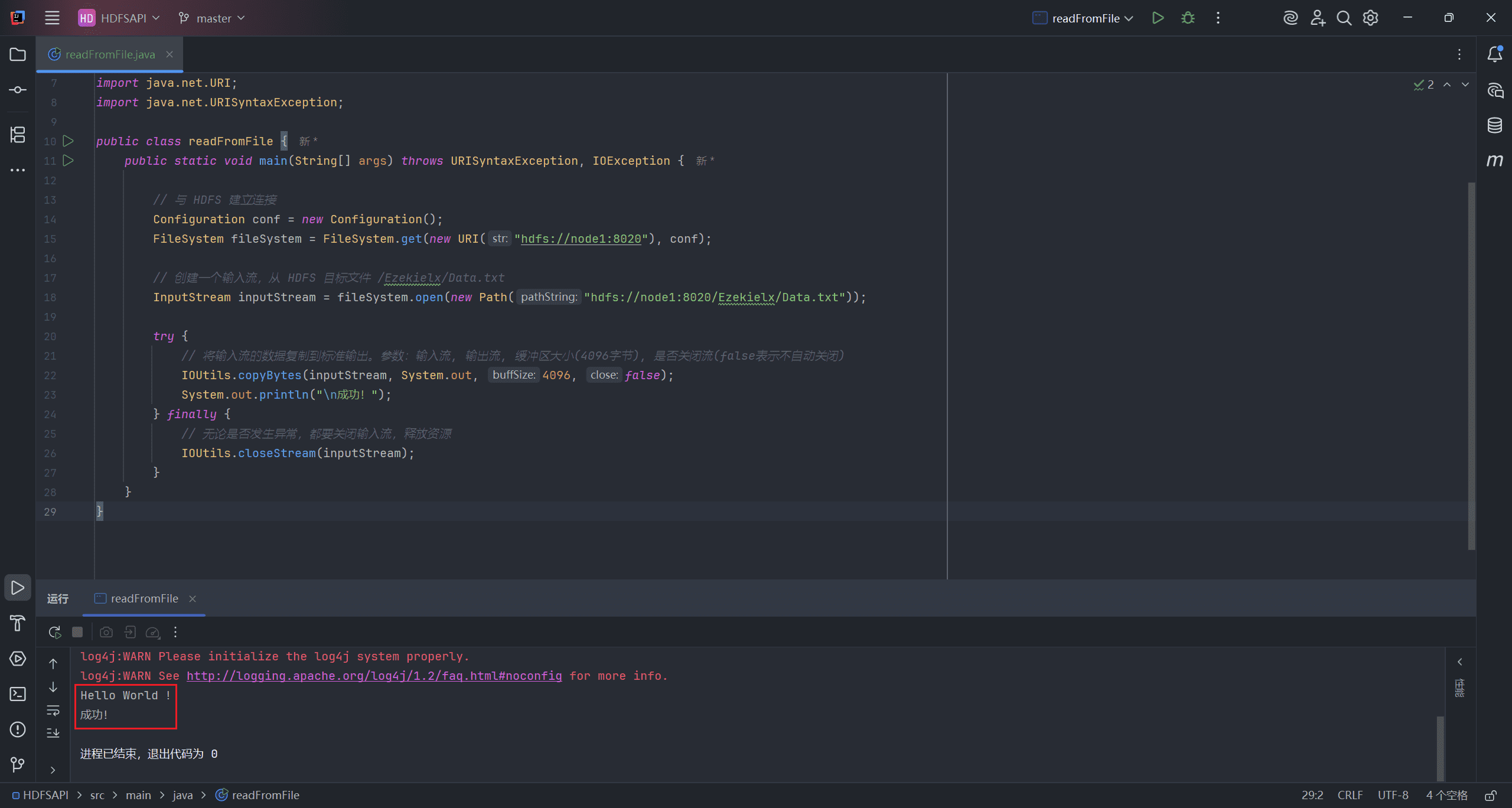Open the readFromFile run configuration dropdown
The image size is (1512, 808).
(1083, 18)
